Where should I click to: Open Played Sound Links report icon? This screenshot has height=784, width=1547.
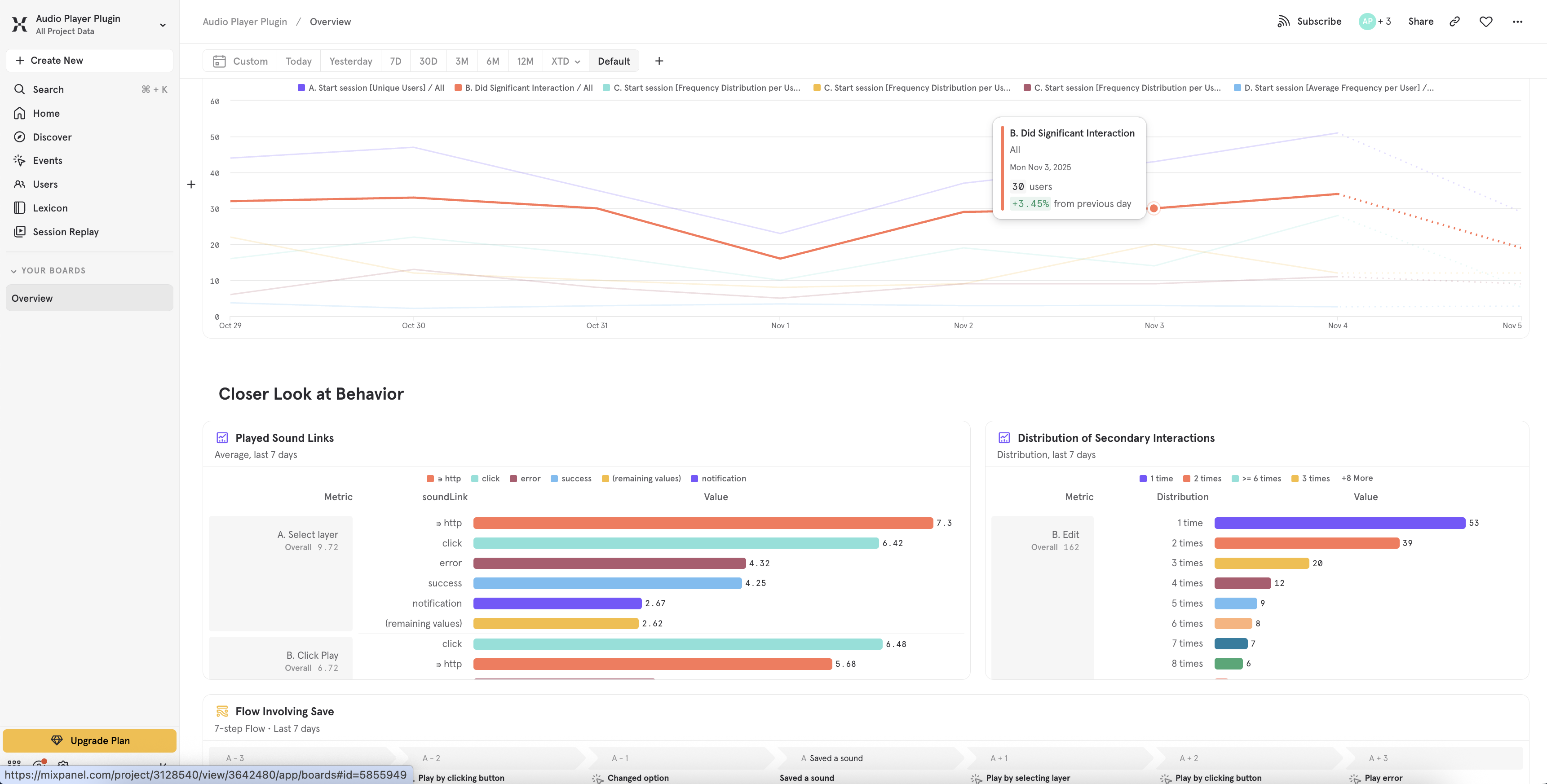pyautogui.click(x=222, y=438)
